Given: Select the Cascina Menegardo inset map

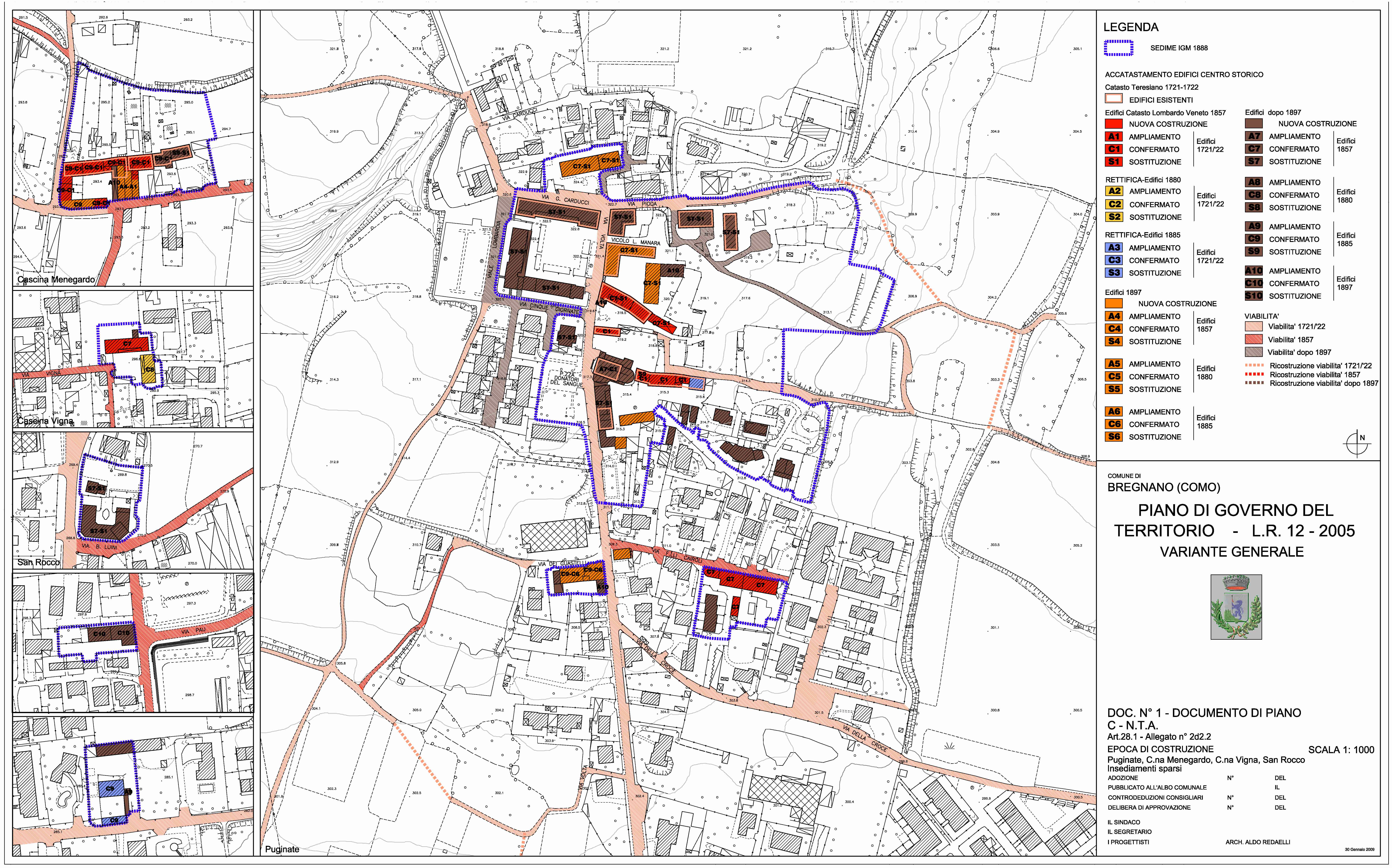Looking at the screenshot, I should pyautogui.click(x=133, y=148).
